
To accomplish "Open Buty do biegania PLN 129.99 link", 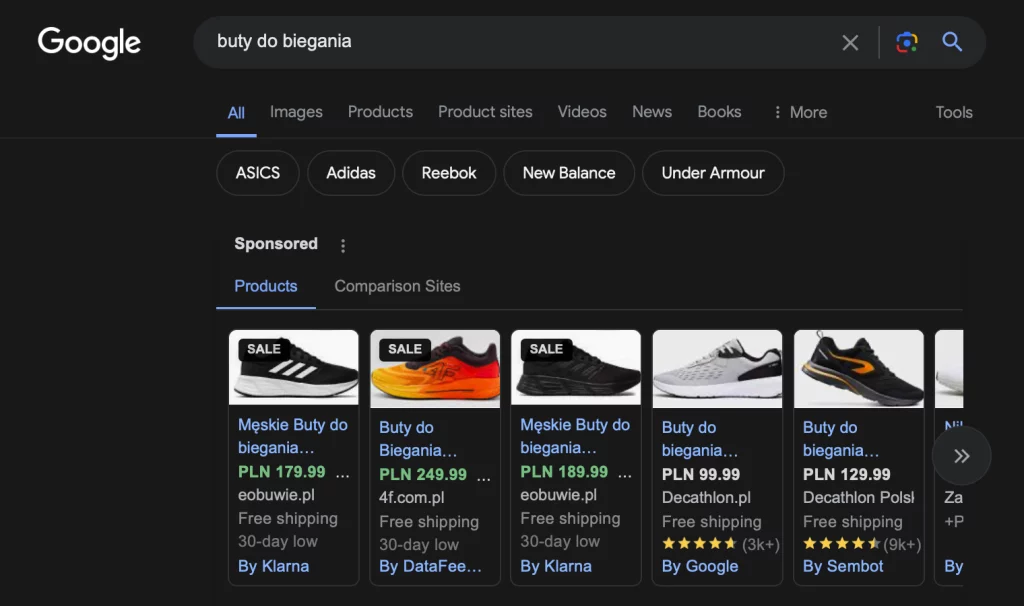I will [840, 439].
